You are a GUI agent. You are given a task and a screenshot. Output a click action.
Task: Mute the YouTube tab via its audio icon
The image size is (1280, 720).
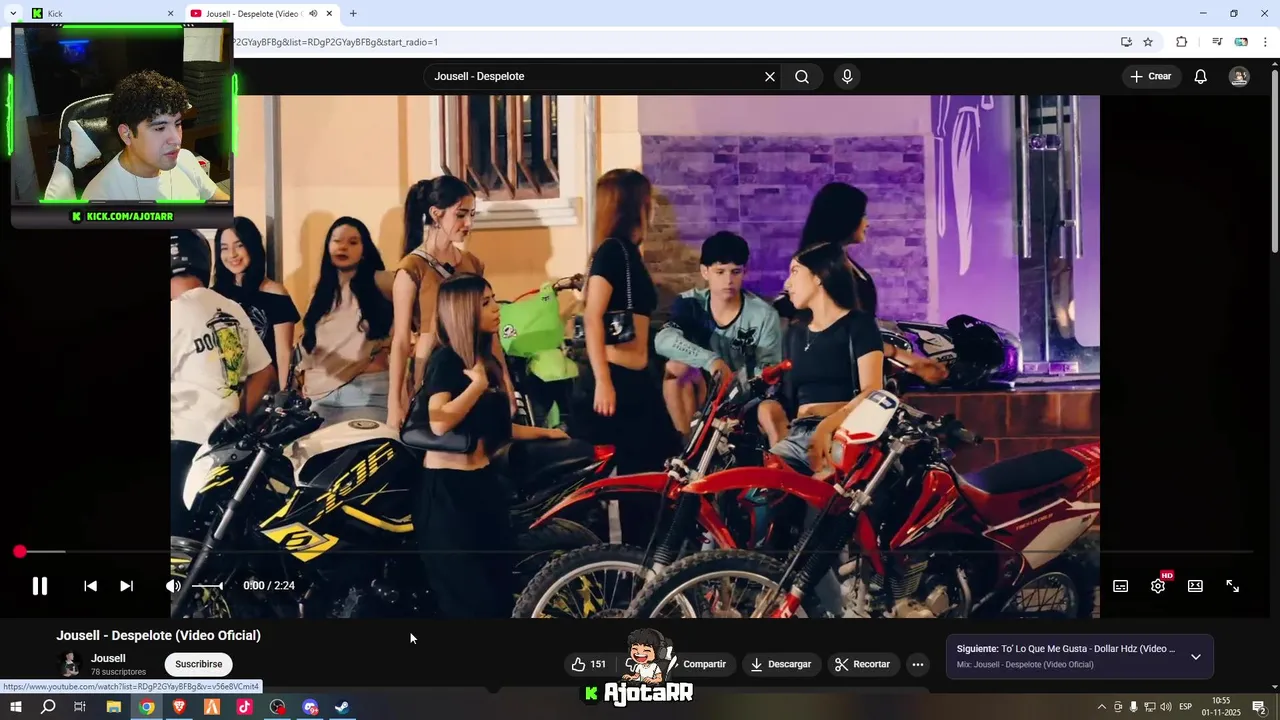[x=313, y=13]
